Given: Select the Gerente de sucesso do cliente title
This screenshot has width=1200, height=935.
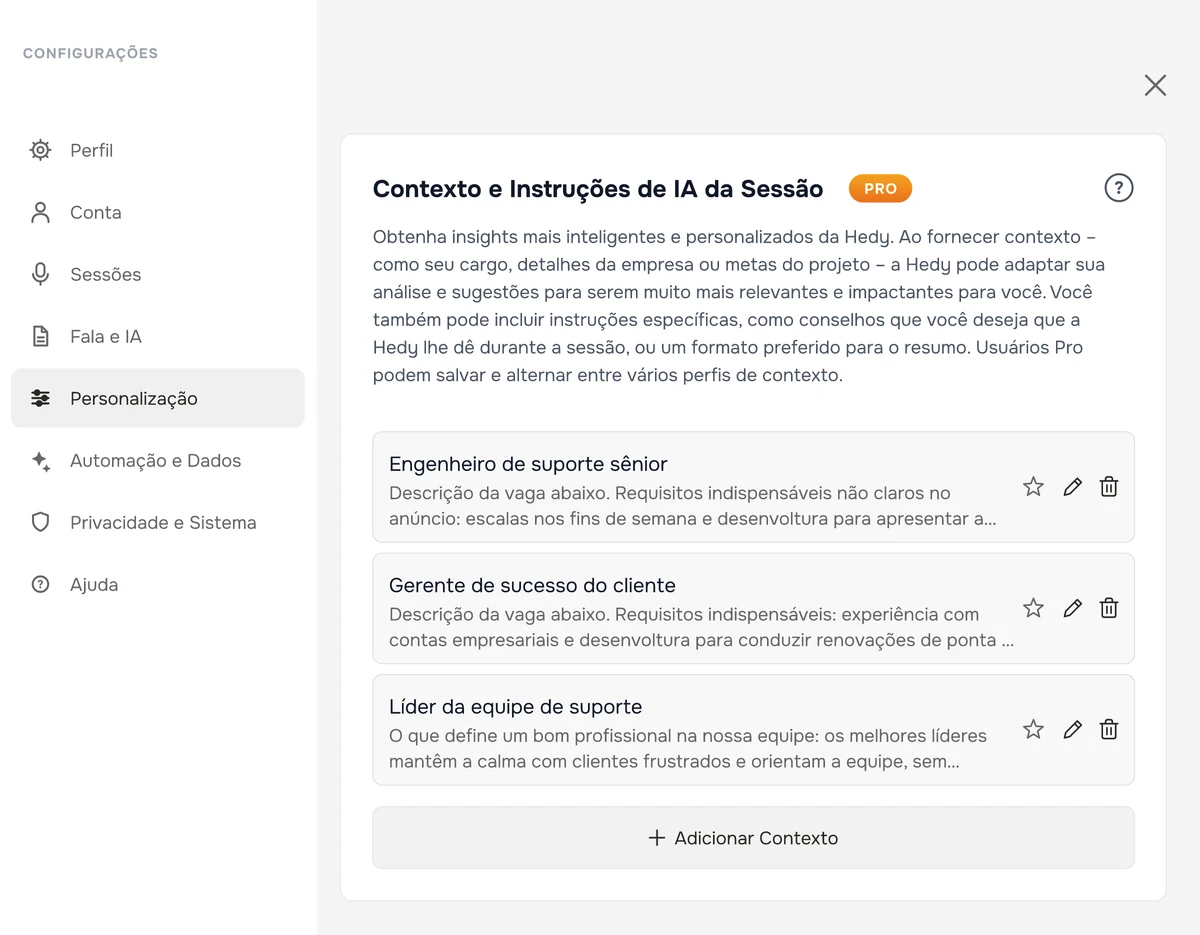Looking at the screenshot, I should pos(532,585).
